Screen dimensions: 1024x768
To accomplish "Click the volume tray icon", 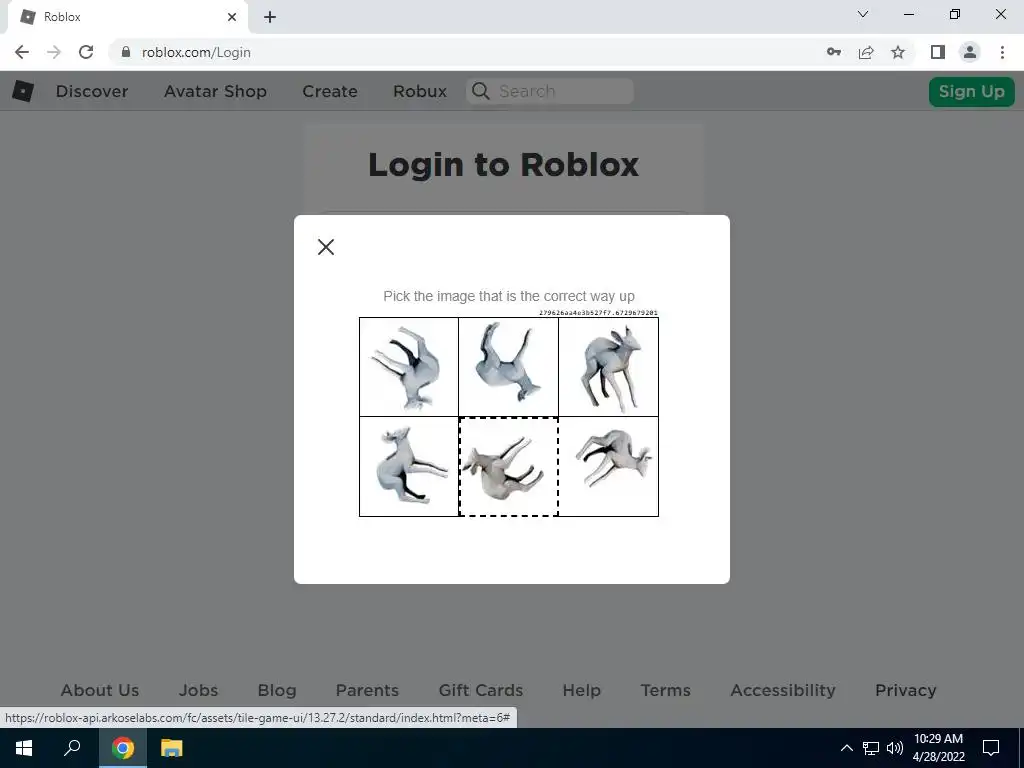I will (x=895, y=748).
